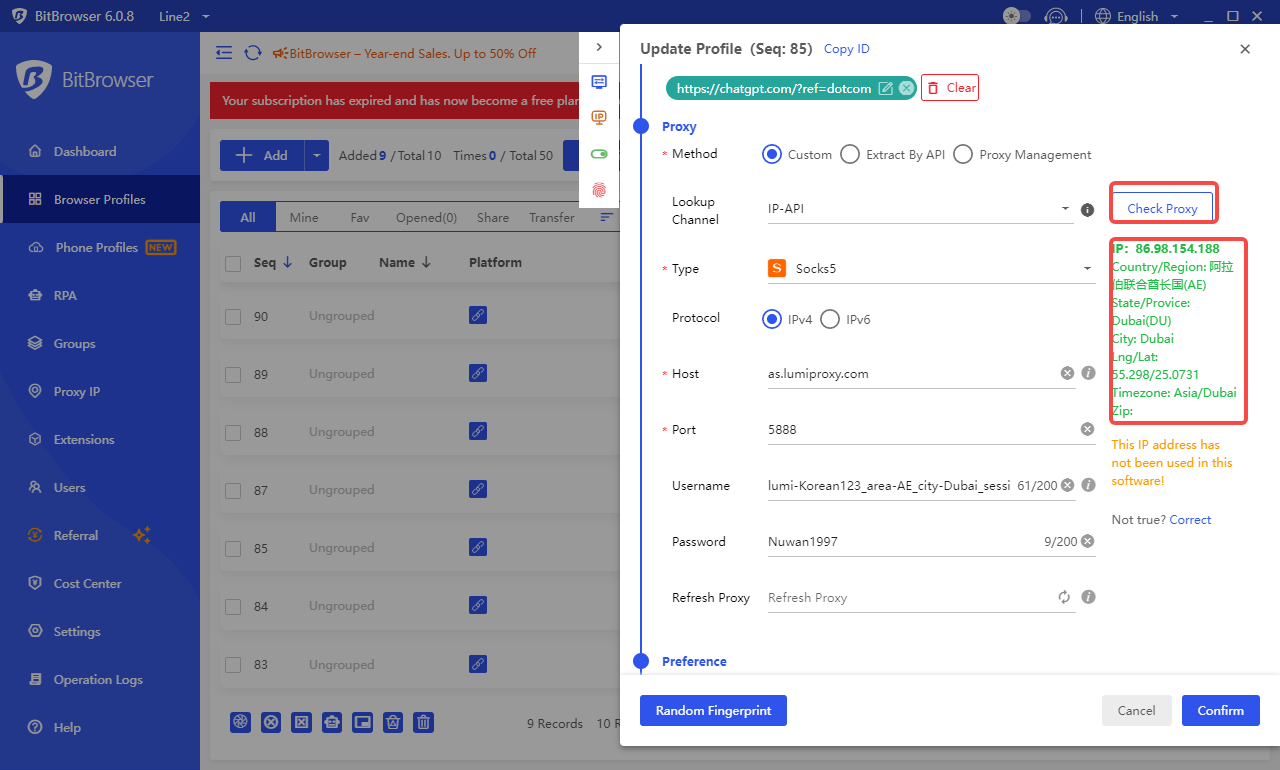The height and width of the screenshot is (770, 1280).
Task: Collapse the left sidebar menu
Action: point(224,53)
